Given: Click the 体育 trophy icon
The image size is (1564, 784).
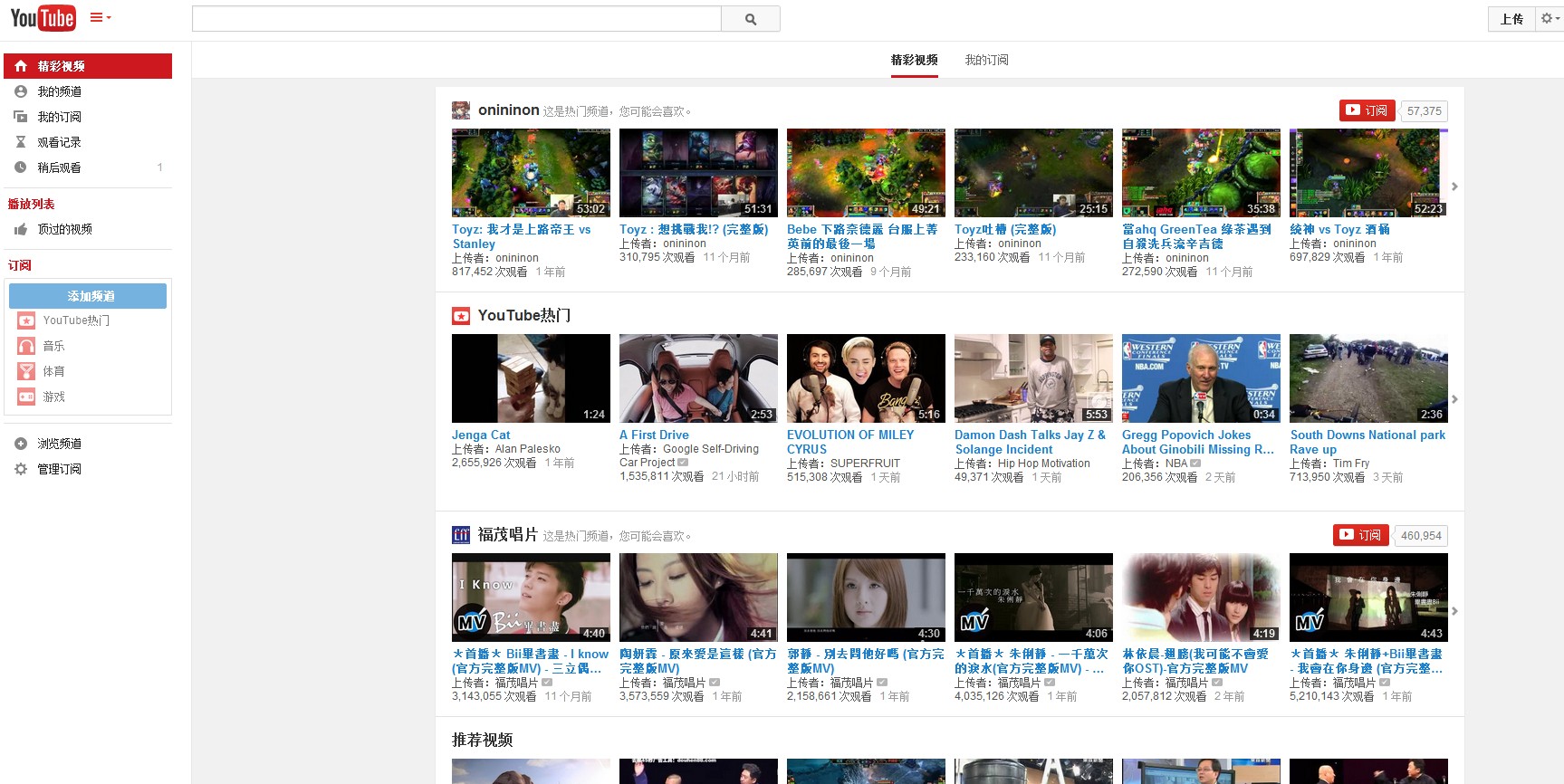Looking at the screenshot, I should point(26,371).
